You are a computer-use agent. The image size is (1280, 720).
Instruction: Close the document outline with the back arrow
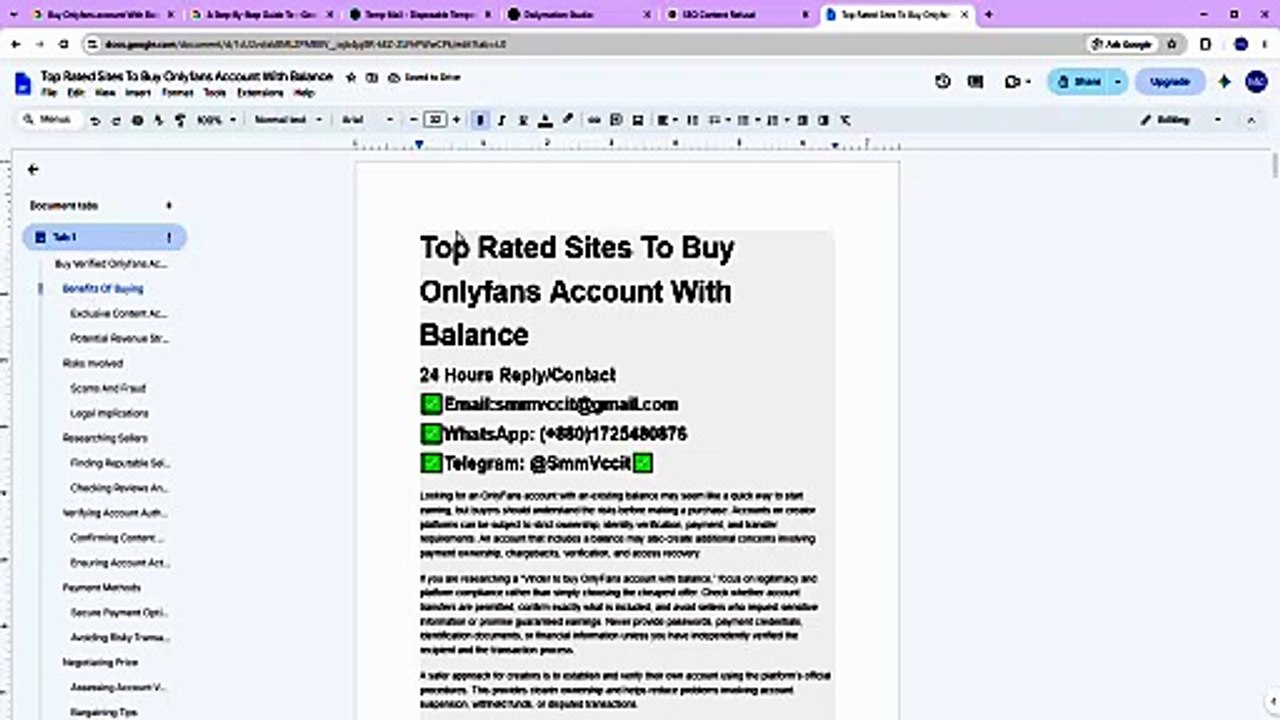[33, 170]
